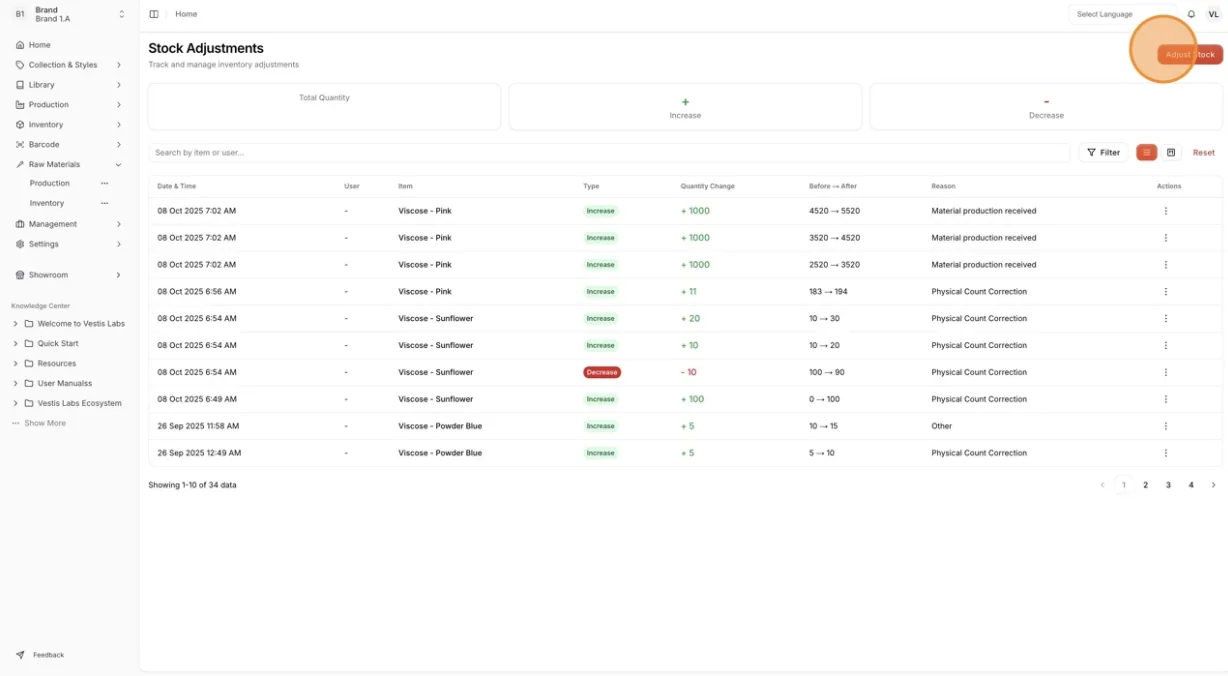This screenshot has width=1228, height=676.
Task: Open actions for 10 → 20 Sunflower row
Action: [1165, 345]
